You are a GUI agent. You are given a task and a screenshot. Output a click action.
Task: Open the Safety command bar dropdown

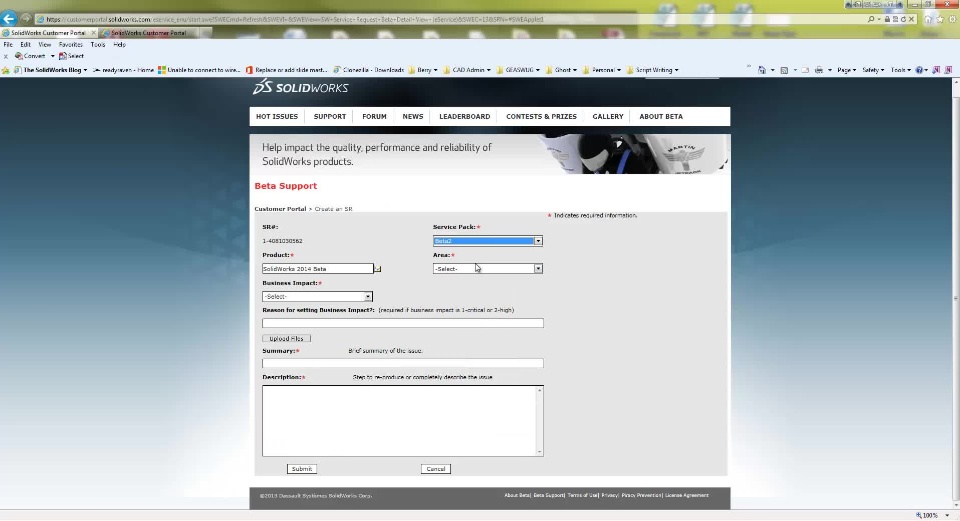(872, 70)
